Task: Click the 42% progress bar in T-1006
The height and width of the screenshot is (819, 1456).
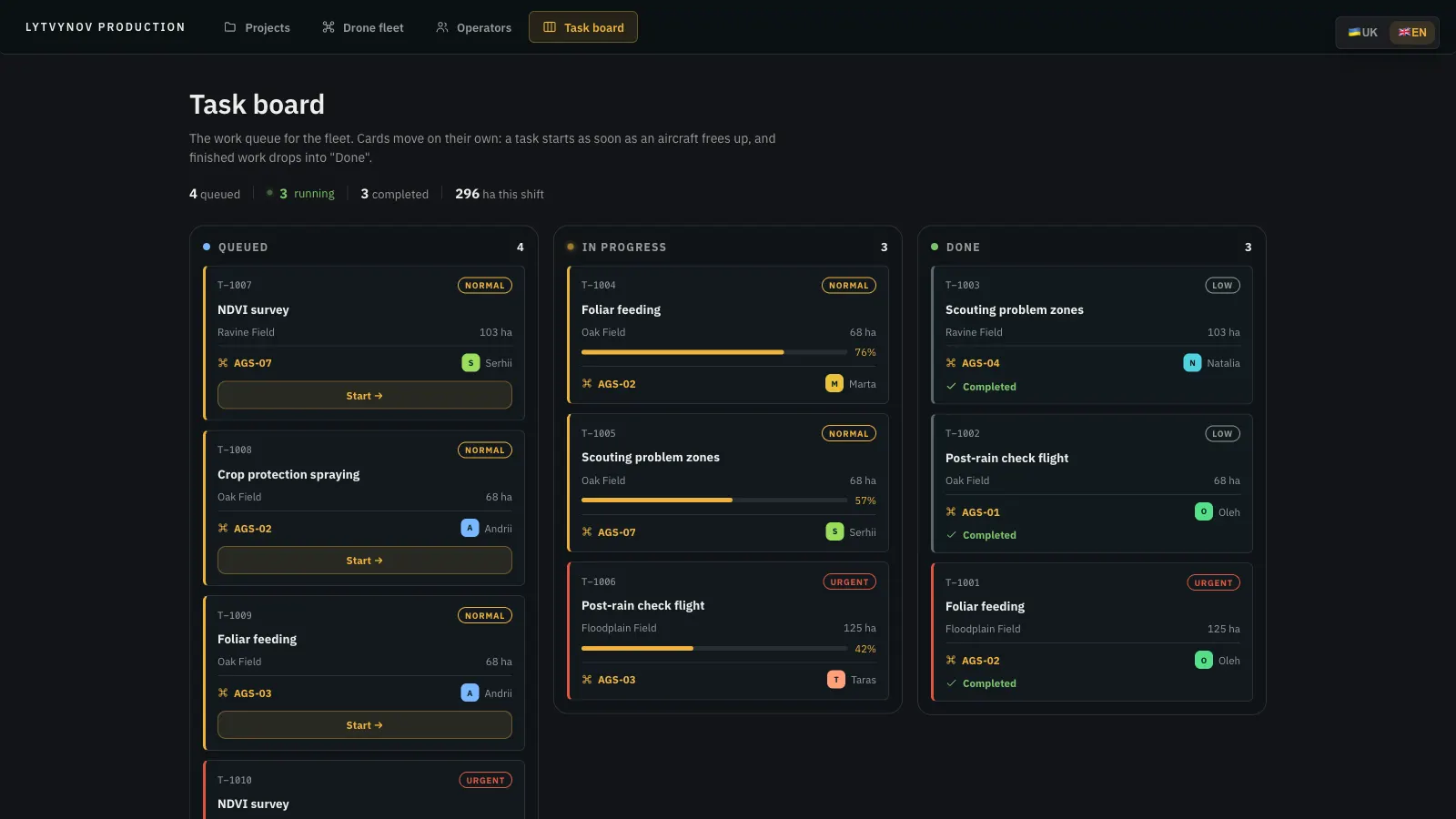Action: [714, 649]
